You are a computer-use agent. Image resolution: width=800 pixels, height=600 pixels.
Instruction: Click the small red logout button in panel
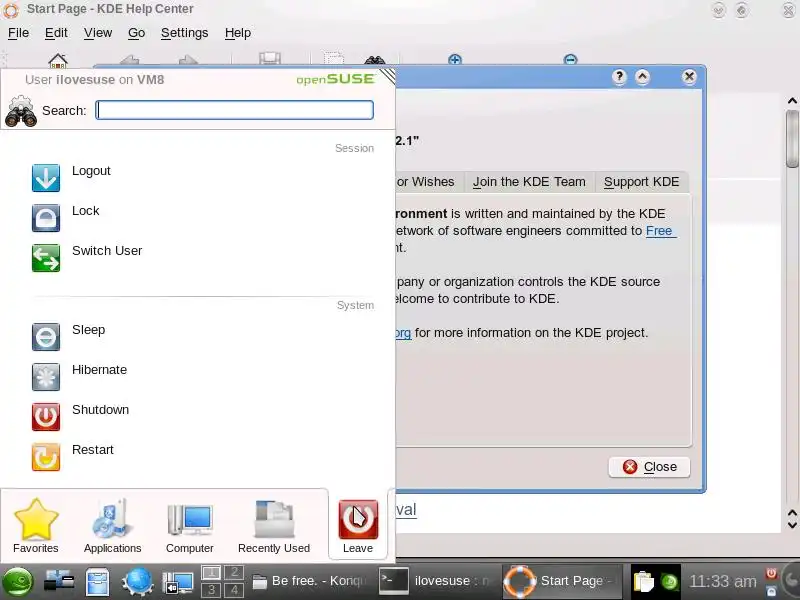pyautogui.click(x=771, y=573)
